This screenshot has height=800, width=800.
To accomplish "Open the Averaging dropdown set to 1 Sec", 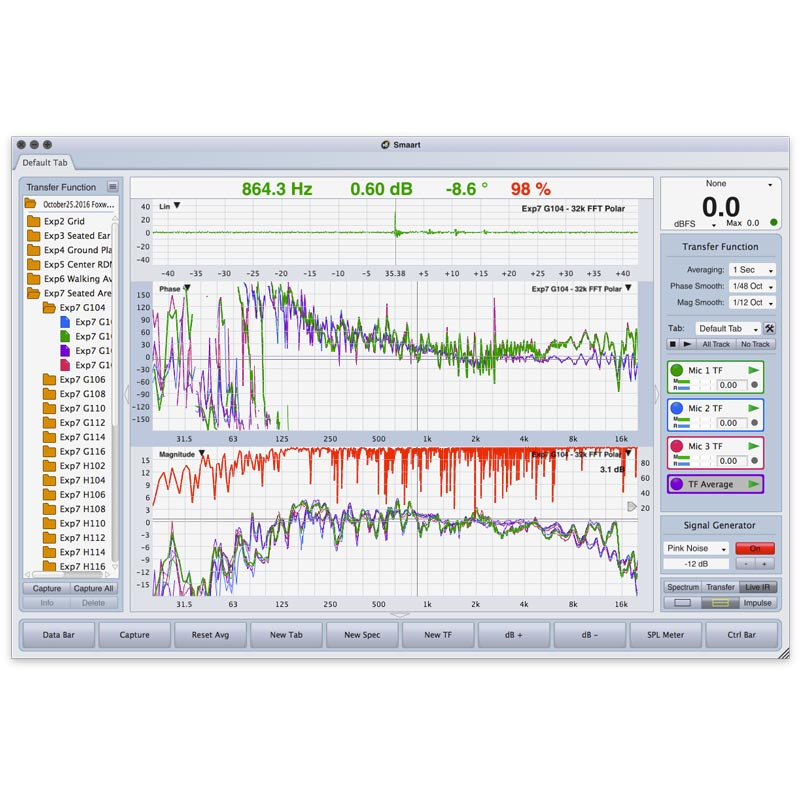I will tap(752, 269).
